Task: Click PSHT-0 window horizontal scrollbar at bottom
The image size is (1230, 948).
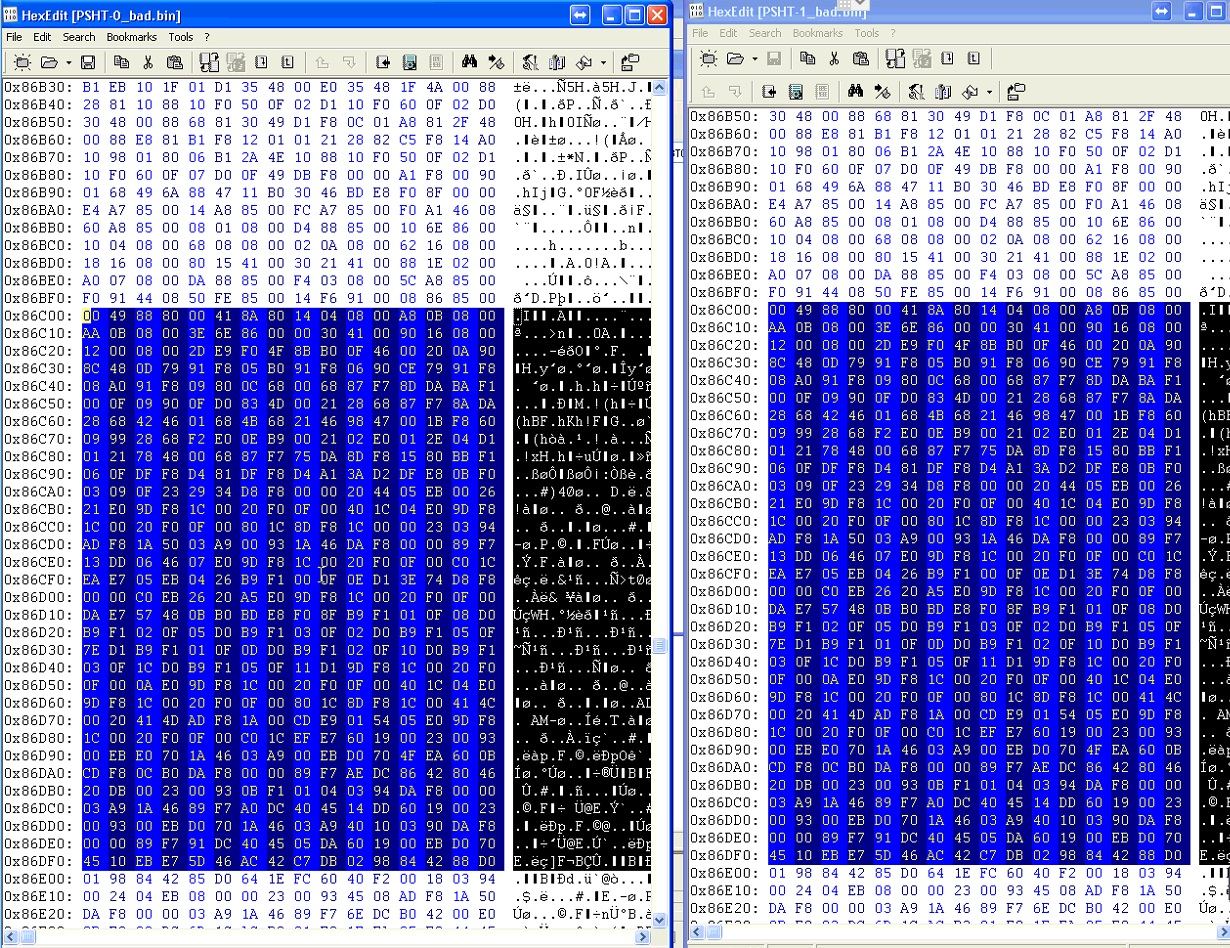Action: (327, 937)
